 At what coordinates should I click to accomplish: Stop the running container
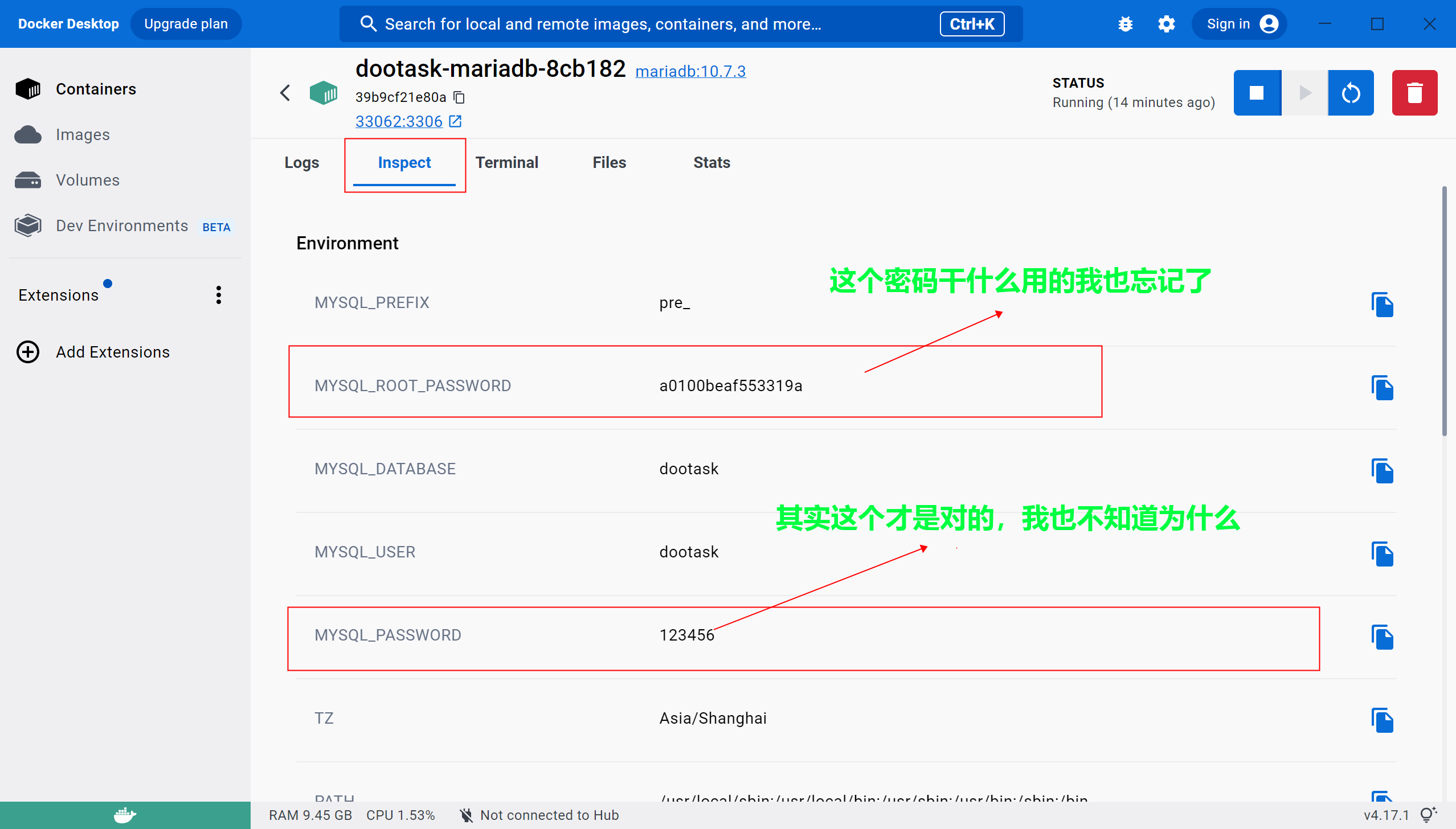pyautogui.click(x=1257, y=93)
